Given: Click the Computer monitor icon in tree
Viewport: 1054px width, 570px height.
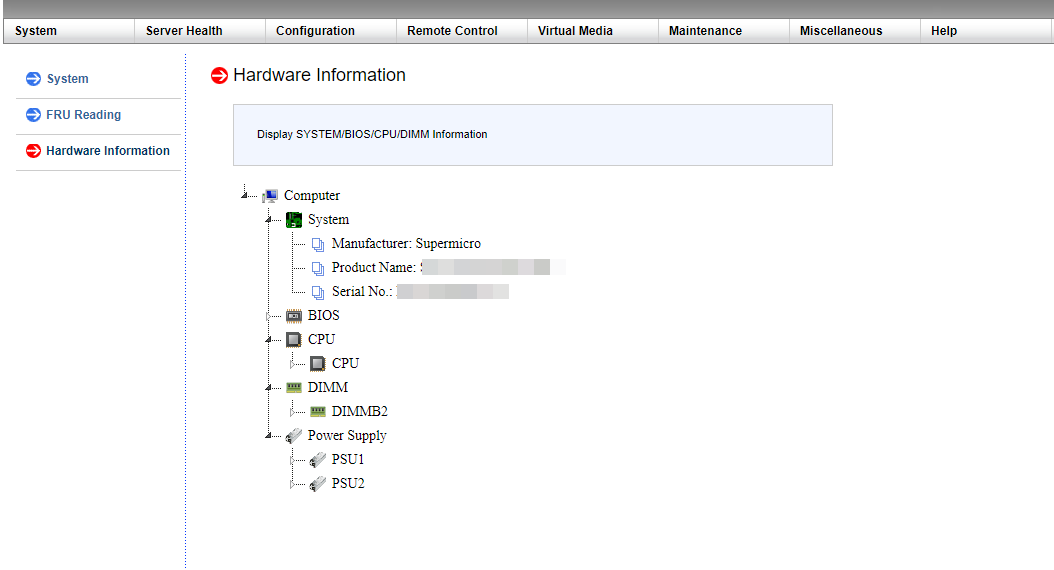Looking at the screenshot, I should [270, 196].
